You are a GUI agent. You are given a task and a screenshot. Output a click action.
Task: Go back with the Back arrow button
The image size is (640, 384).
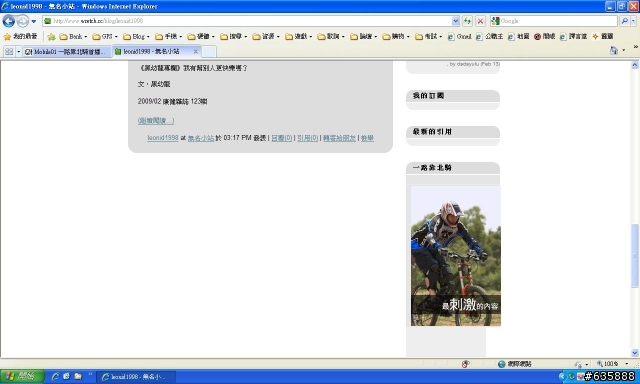[9, 21]
